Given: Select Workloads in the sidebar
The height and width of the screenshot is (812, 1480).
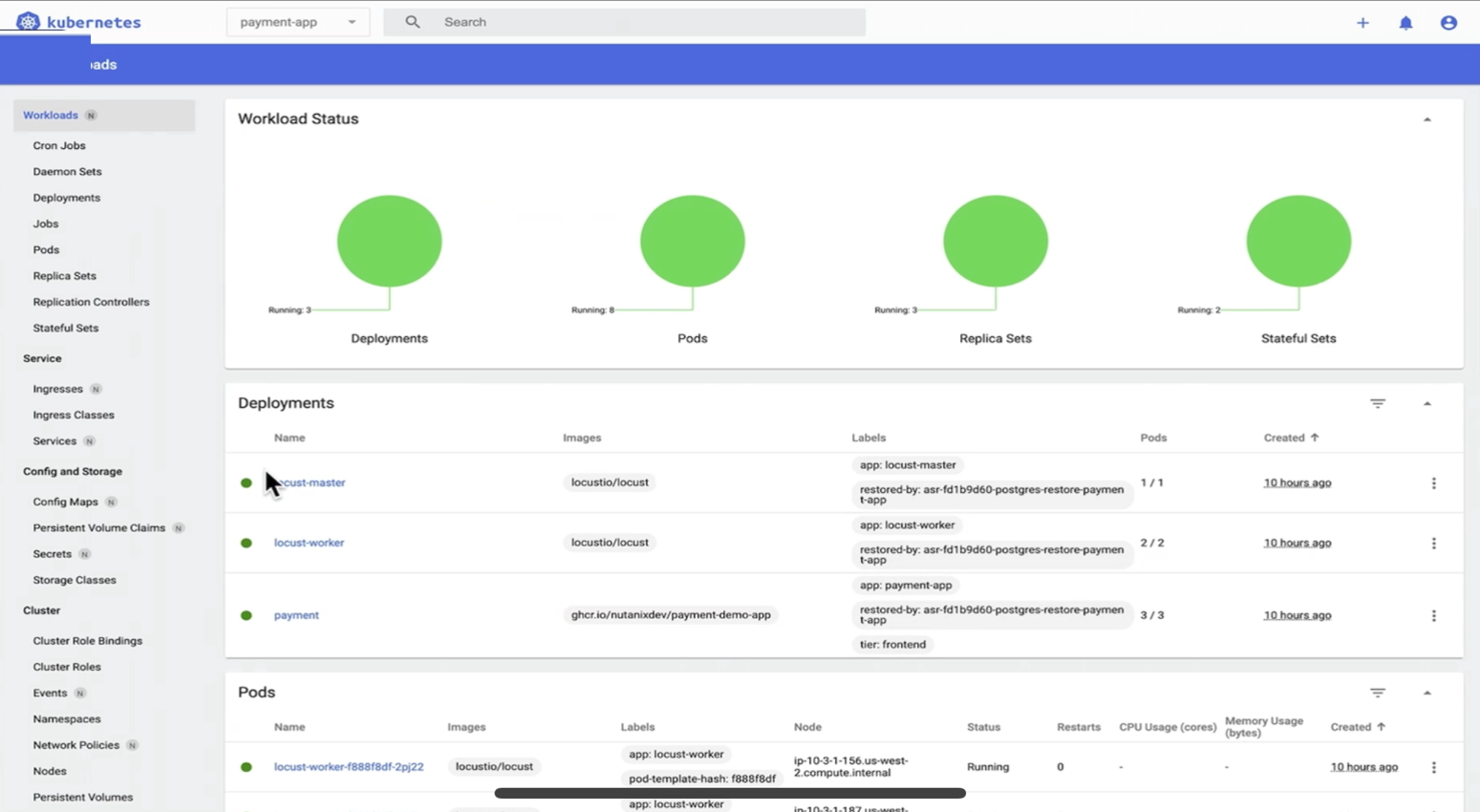Looking at the screenshot, I should pyautogui.click(x=104, y=115).
